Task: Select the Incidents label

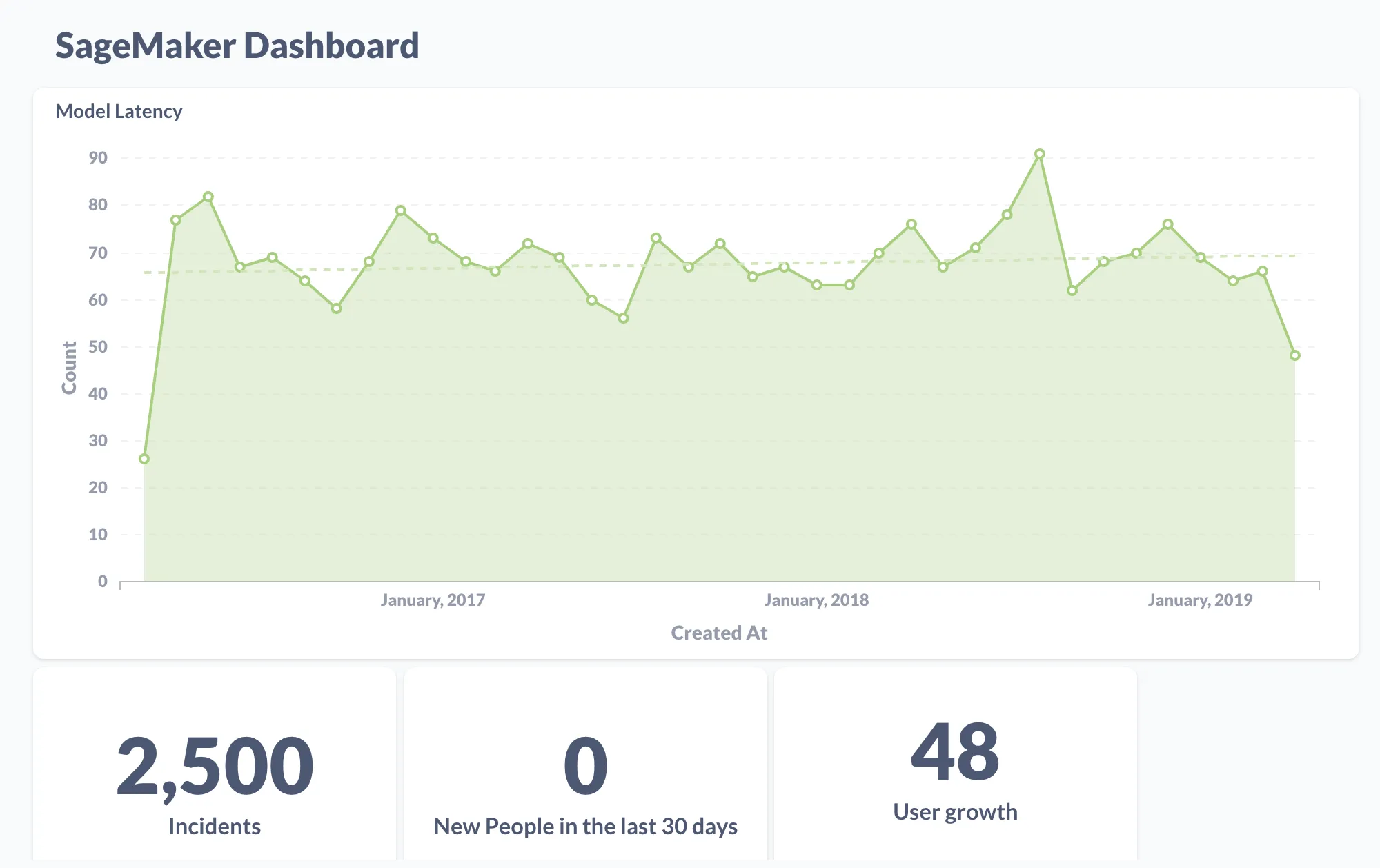Action: click(215, 826)
